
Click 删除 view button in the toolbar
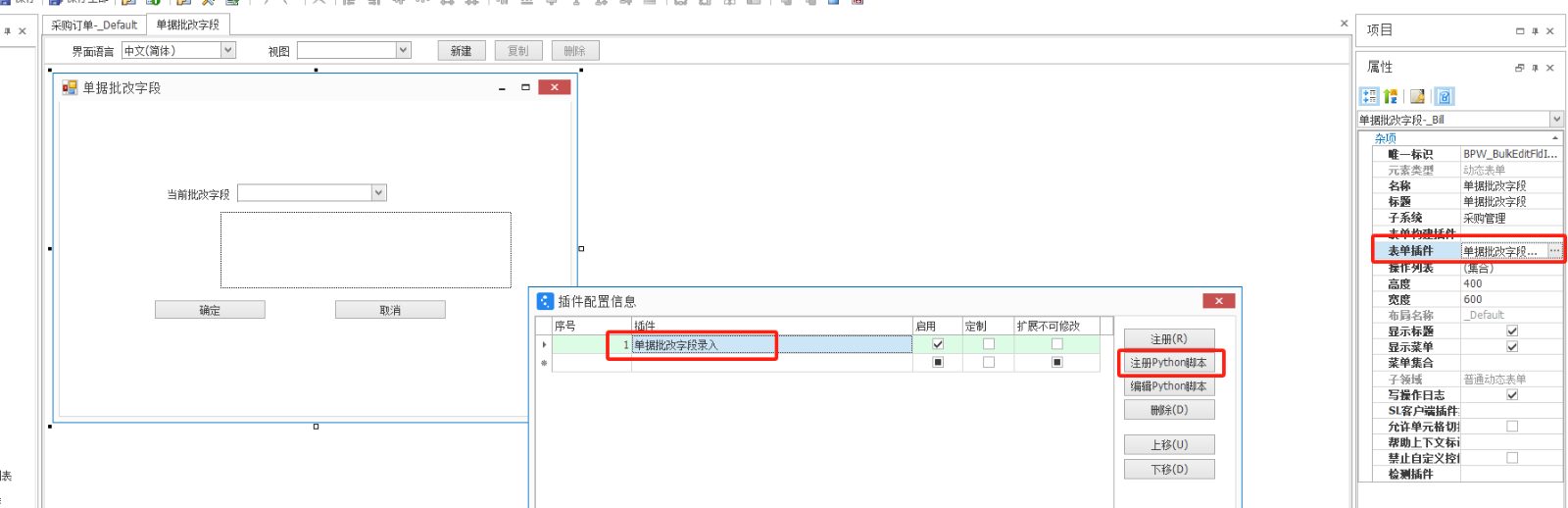pyautogui.click(x=575, y=51)
